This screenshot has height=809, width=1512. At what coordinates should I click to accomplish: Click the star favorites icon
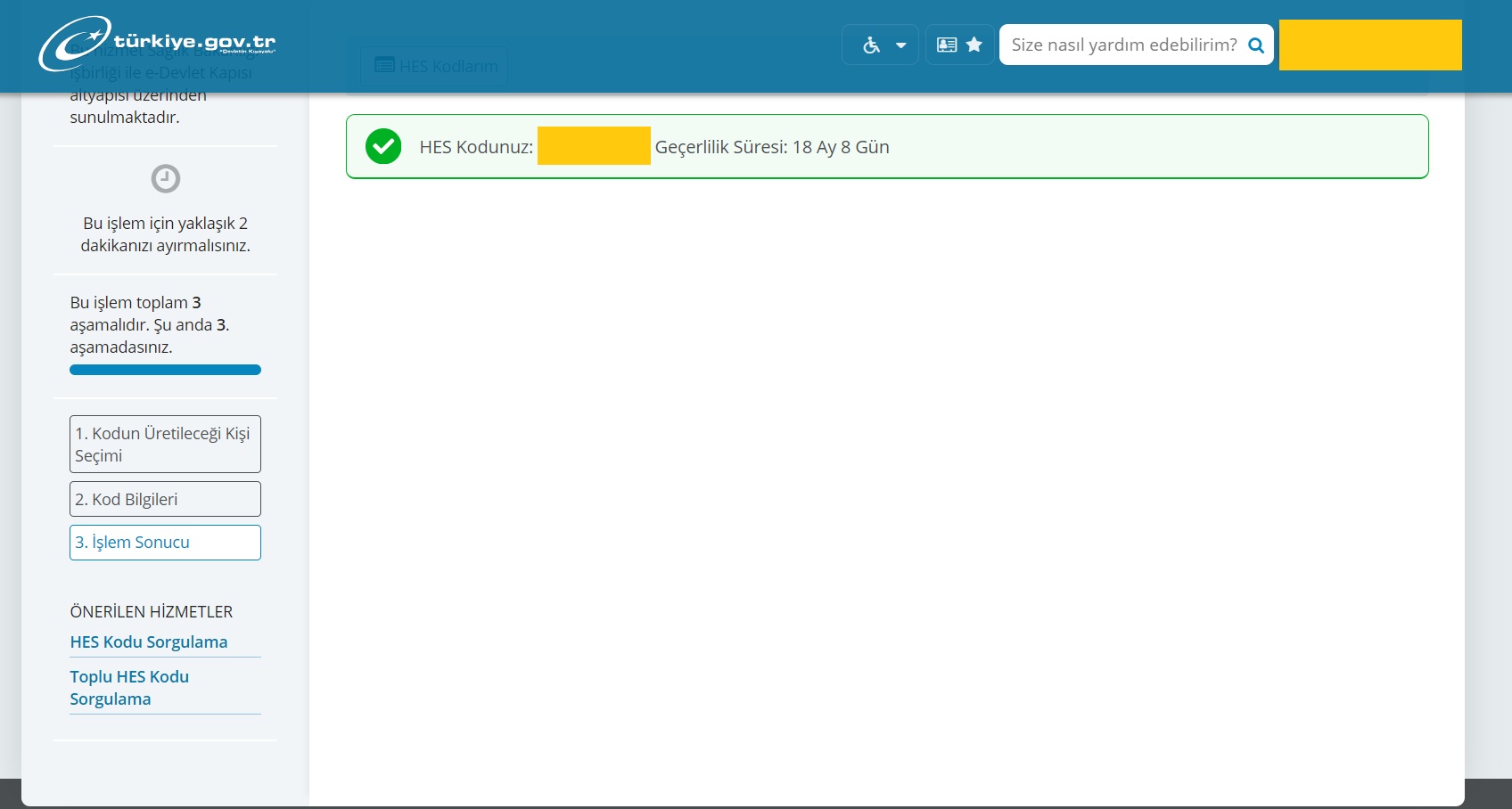pos(974,45)
